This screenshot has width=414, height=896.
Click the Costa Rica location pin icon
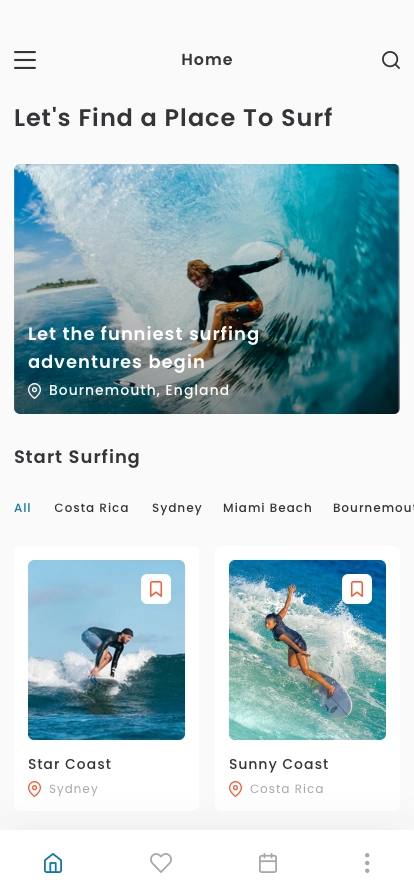click(235, 789)
